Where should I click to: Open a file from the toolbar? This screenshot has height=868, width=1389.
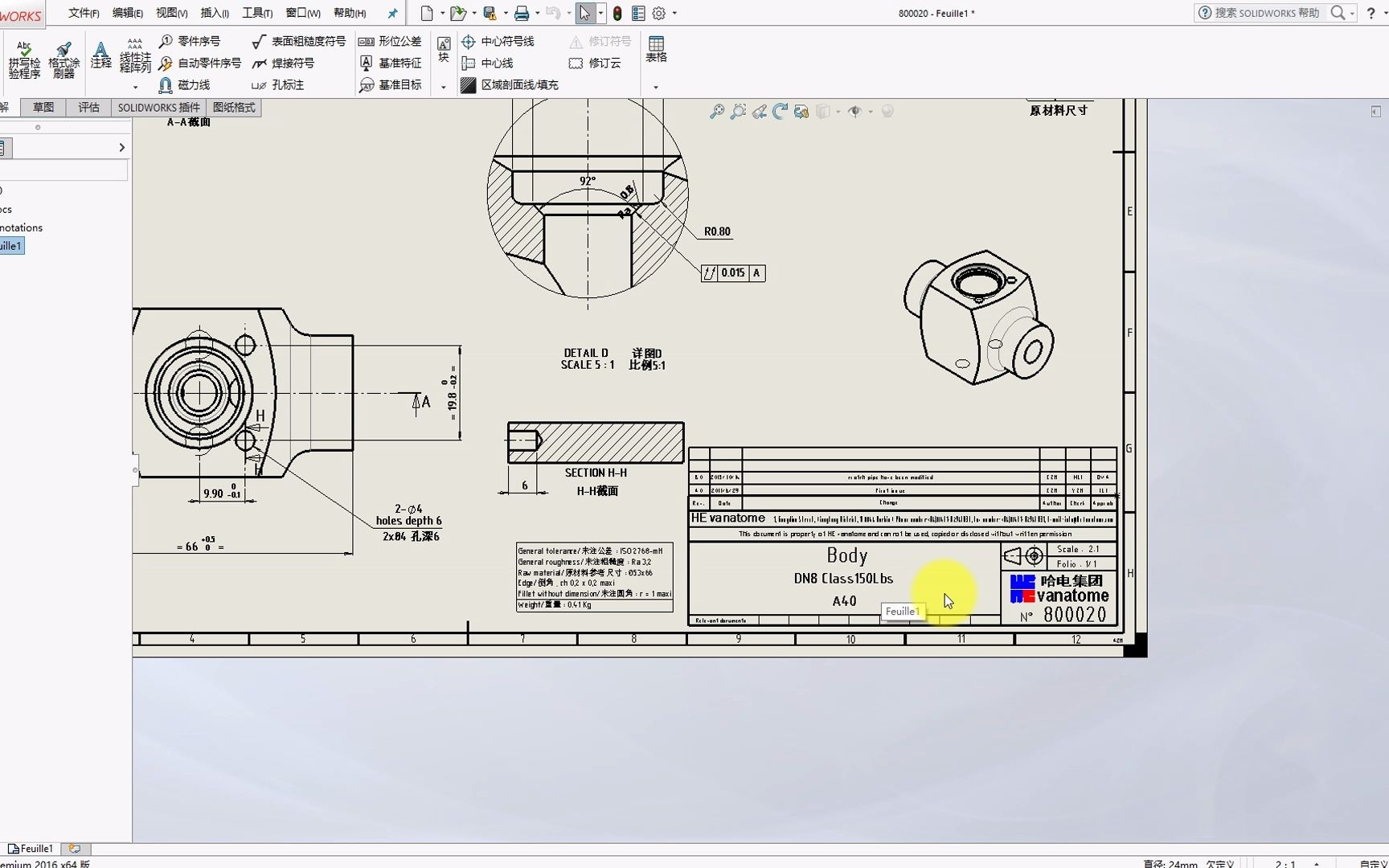457,13
